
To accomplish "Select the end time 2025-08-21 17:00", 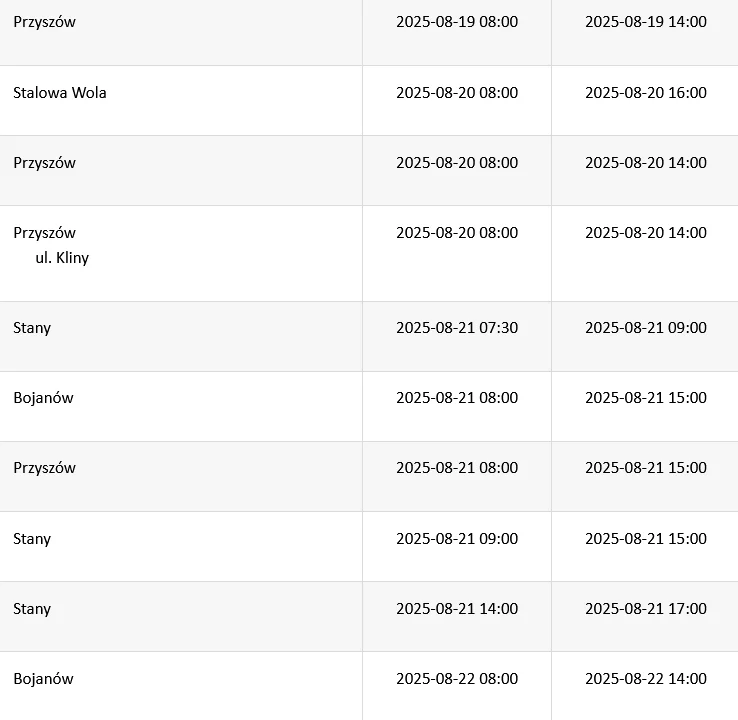I will pyautogui.click(x=646, y=608).
